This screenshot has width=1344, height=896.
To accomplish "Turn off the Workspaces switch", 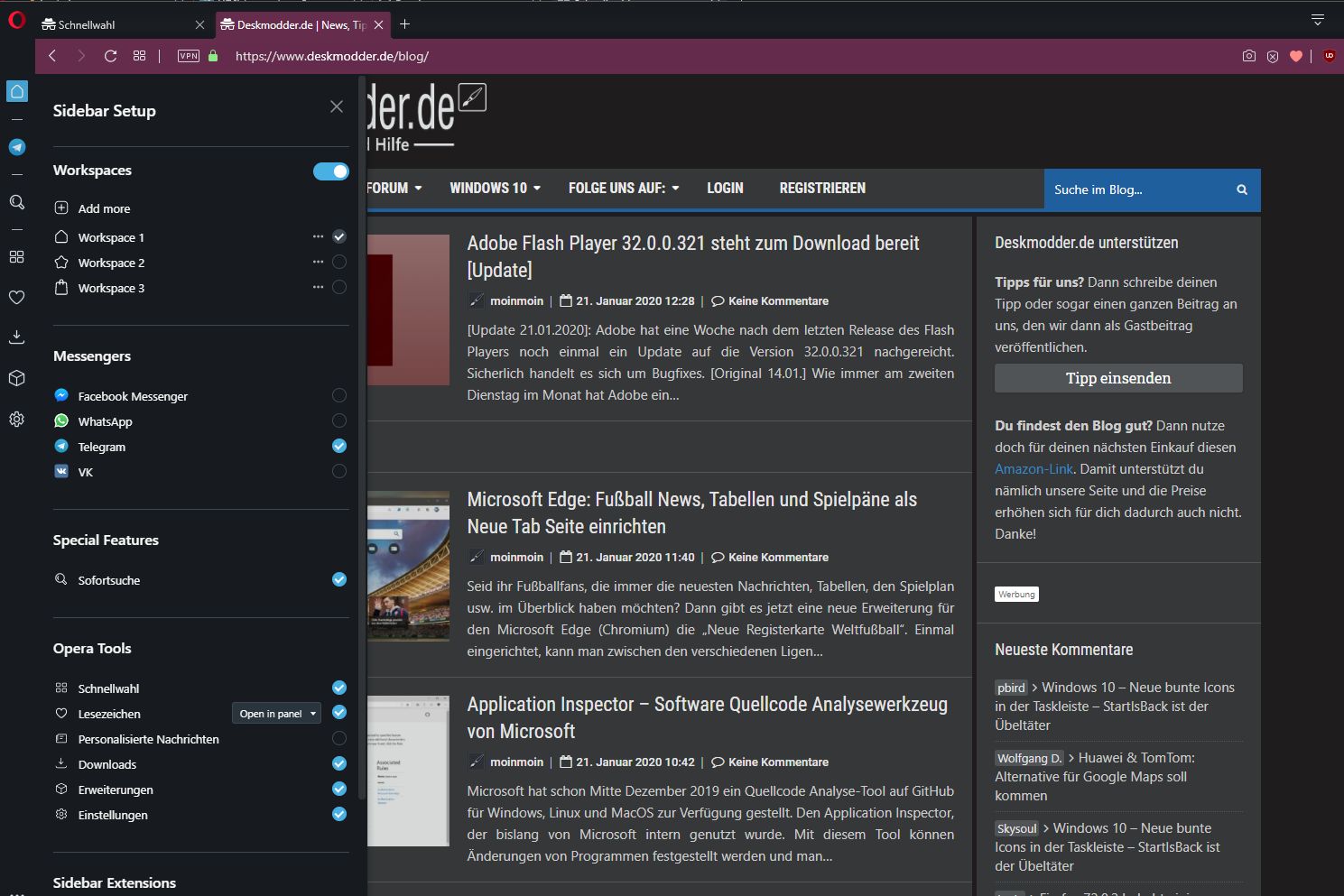I will point(331,171).
